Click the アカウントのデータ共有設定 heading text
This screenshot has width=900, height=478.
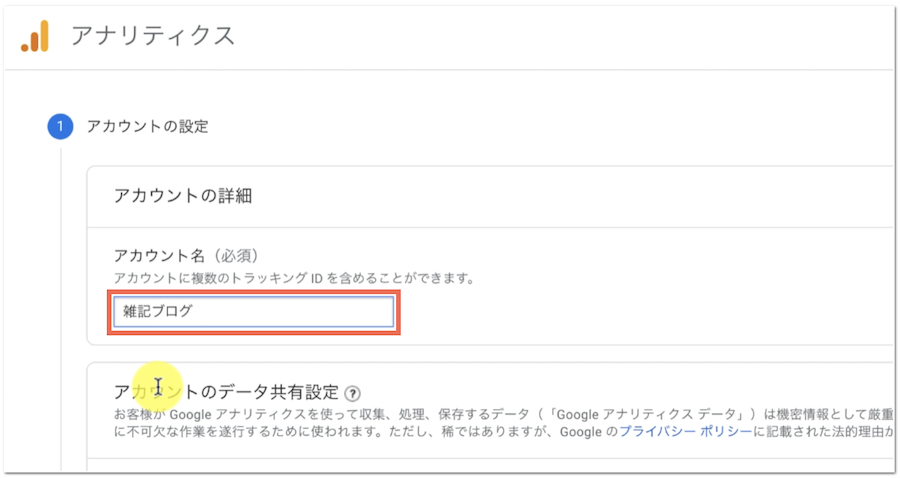(x=226, y=391)
